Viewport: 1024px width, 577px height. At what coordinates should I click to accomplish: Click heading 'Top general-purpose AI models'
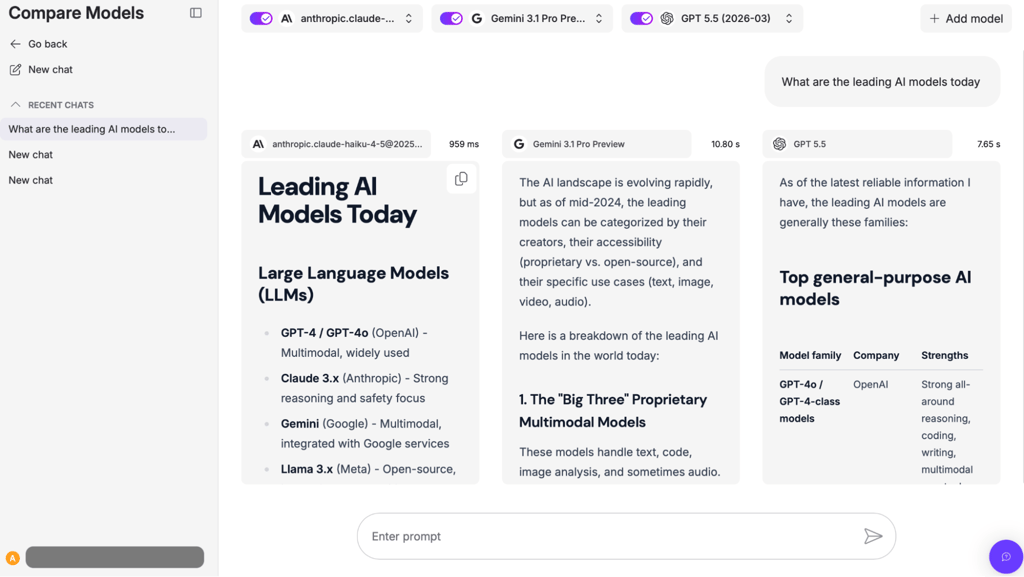coord(875,288)
